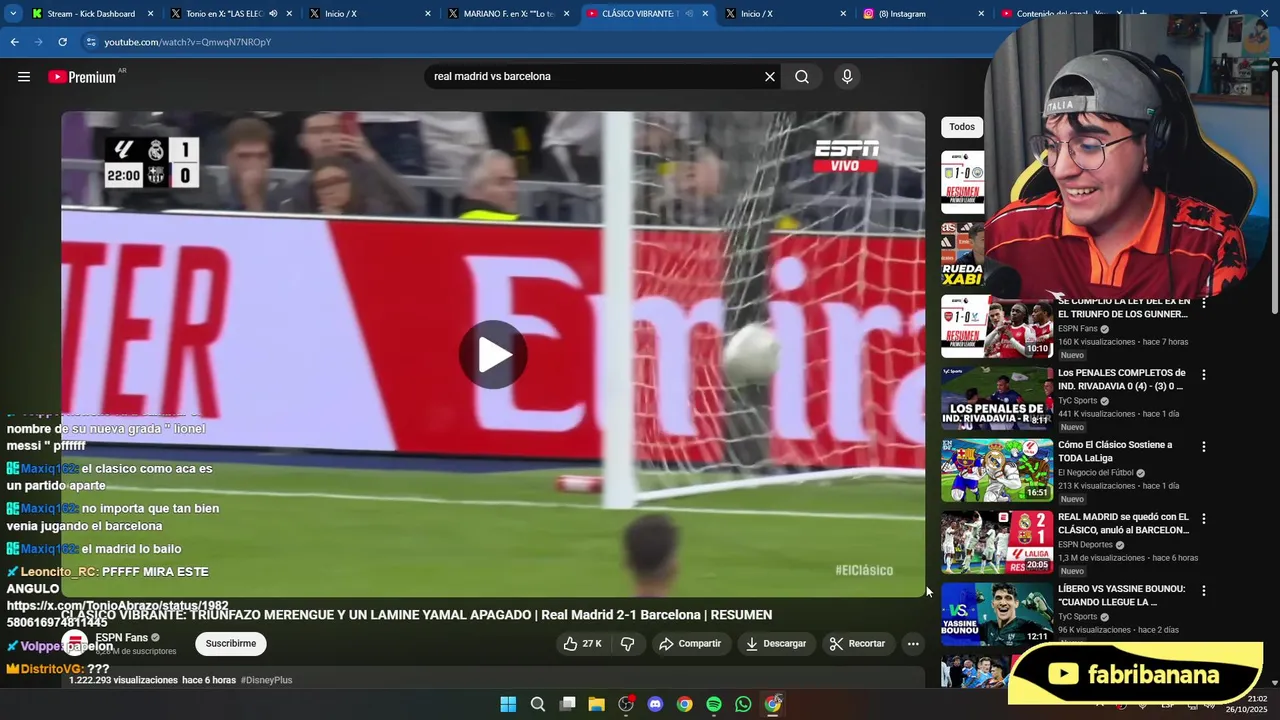This screenshot has height=720, width=1280.
Task: Start voice search with microphone
Action: (847, 77)
